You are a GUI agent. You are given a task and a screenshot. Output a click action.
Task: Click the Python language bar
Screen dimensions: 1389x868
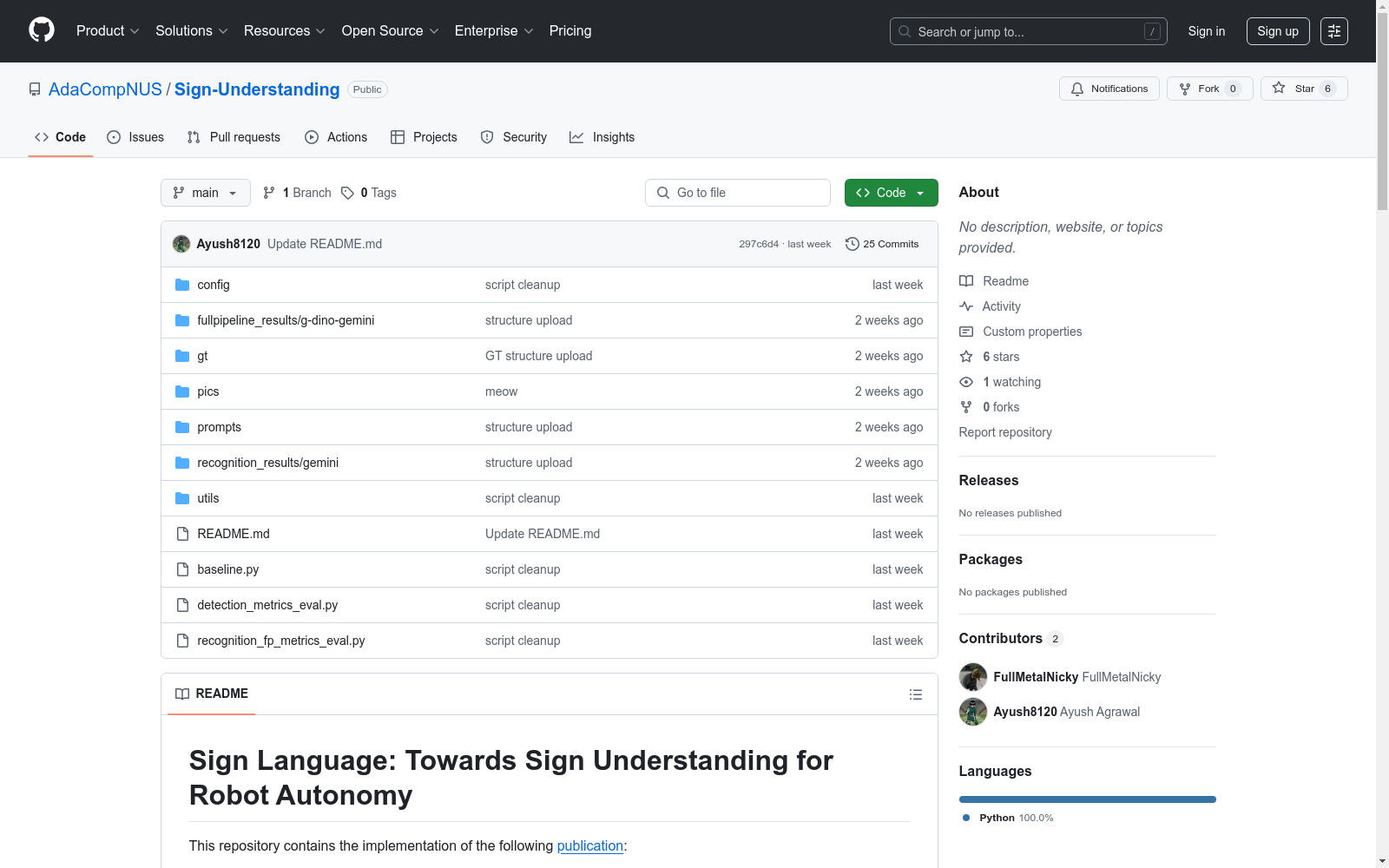pyautogui.click(x=1088, y=799)
